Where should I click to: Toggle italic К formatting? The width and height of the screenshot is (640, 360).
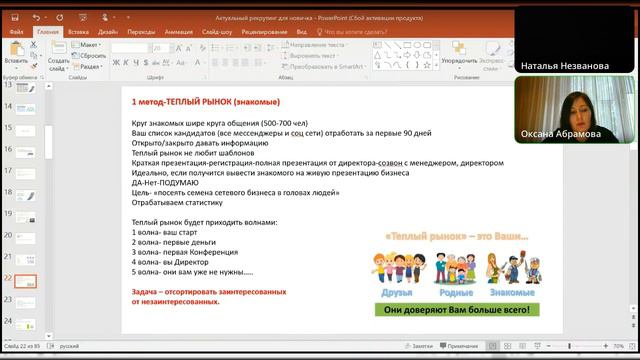pos(126,62)
